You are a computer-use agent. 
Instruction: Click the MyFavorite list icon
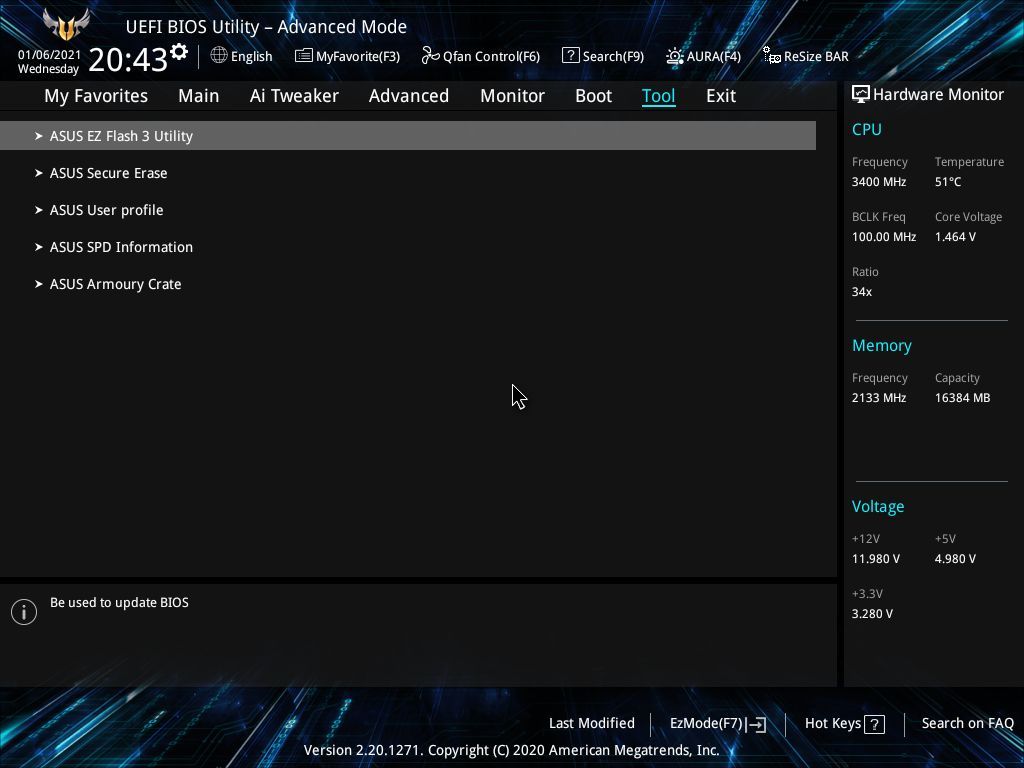click(304, 56)
